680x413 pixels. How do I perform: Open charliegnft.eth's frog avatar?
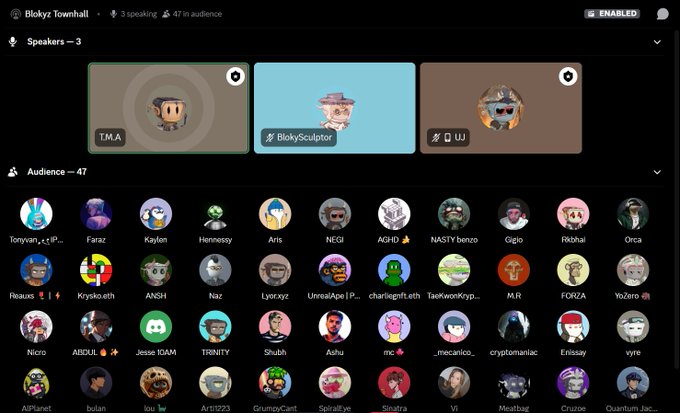click(x=394, y=270)
